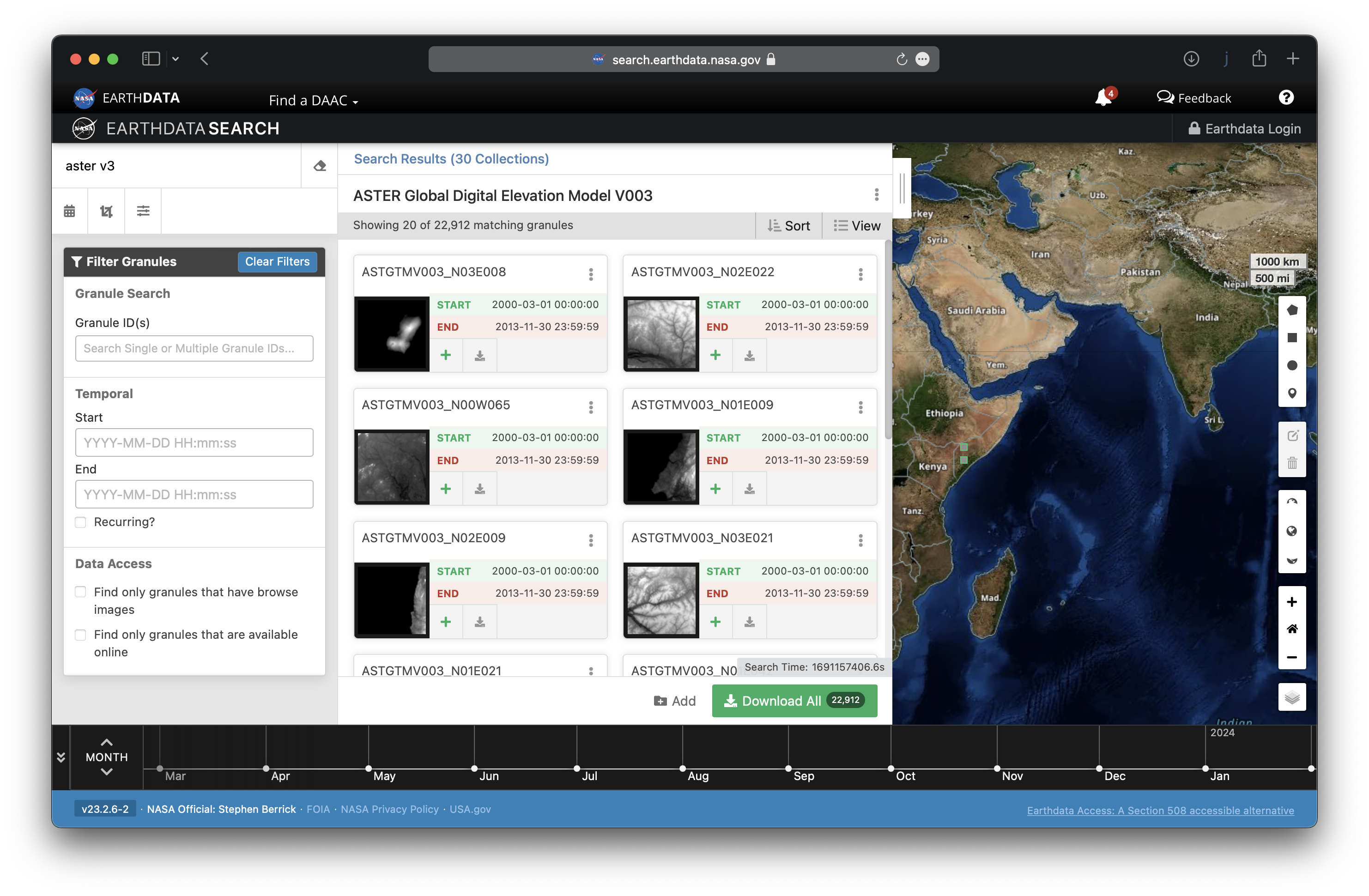
Task: Open the temporal calendar filter icon
Action: tap(70, 211)
